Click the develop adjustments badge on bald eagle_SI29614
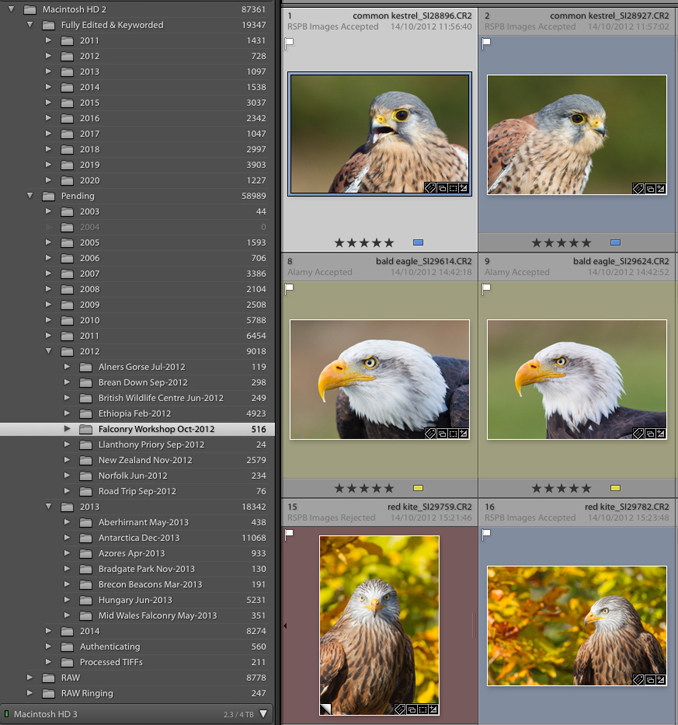This screenshot has height=725, width=678. pyautogui.click(x=463, y=435)
